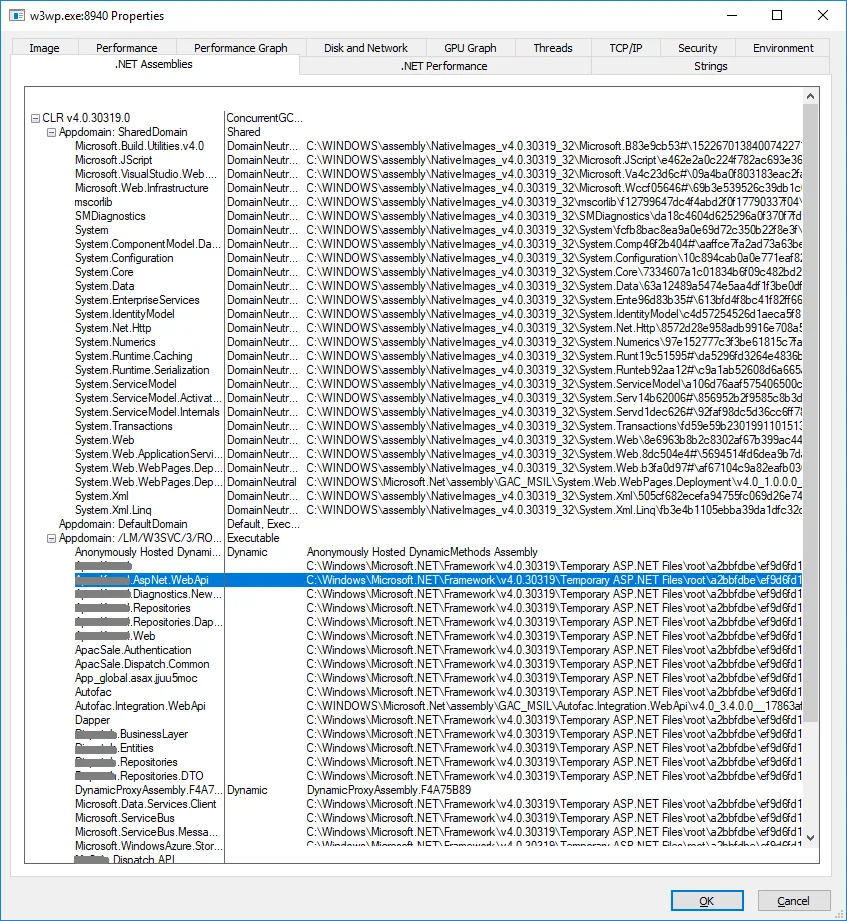Click the w3wp.exe window title icon
Viewport: 847px width, 921px height.
16,15
